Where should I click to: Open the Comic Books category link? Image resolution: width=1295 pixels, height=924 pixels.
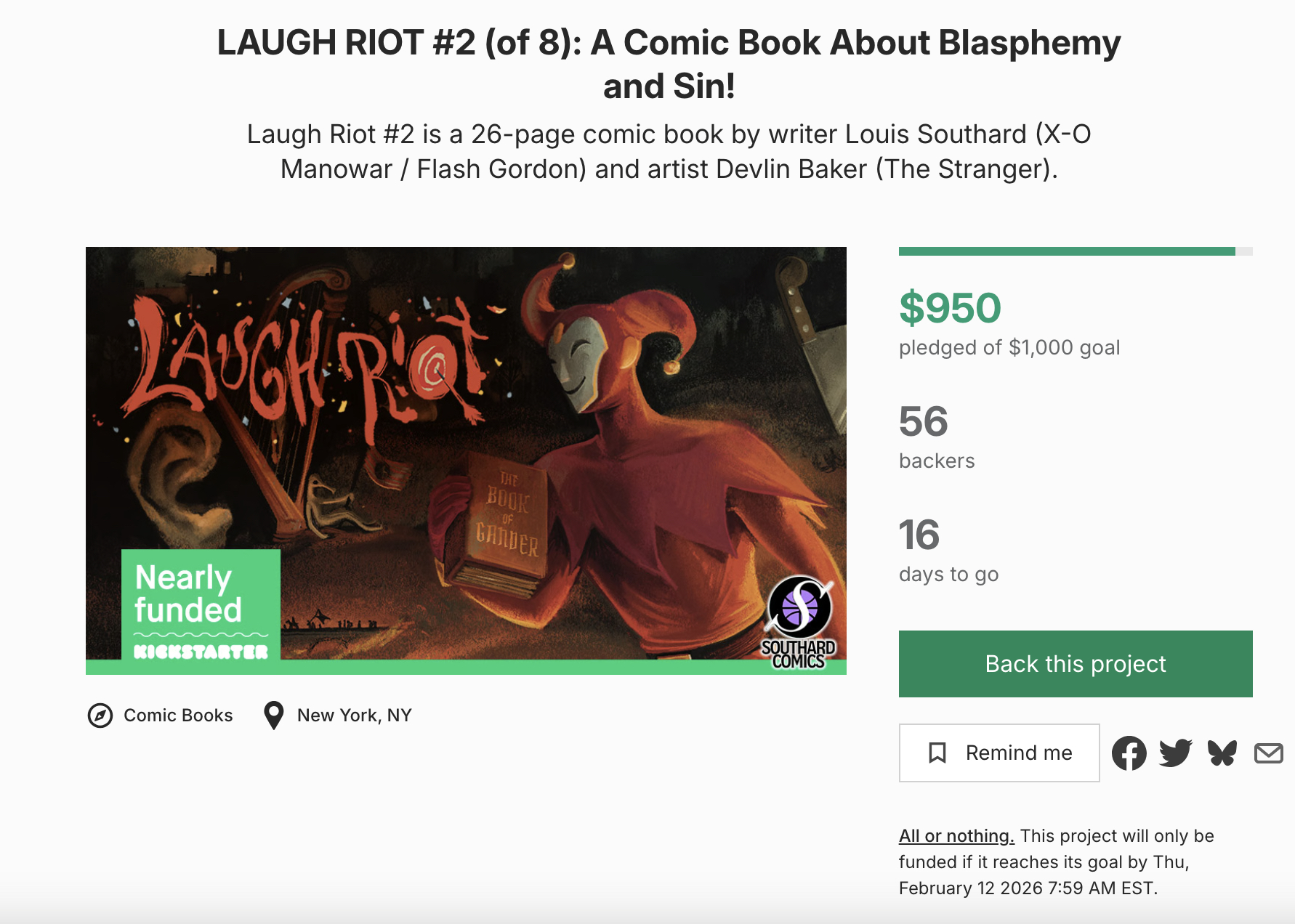178,716
